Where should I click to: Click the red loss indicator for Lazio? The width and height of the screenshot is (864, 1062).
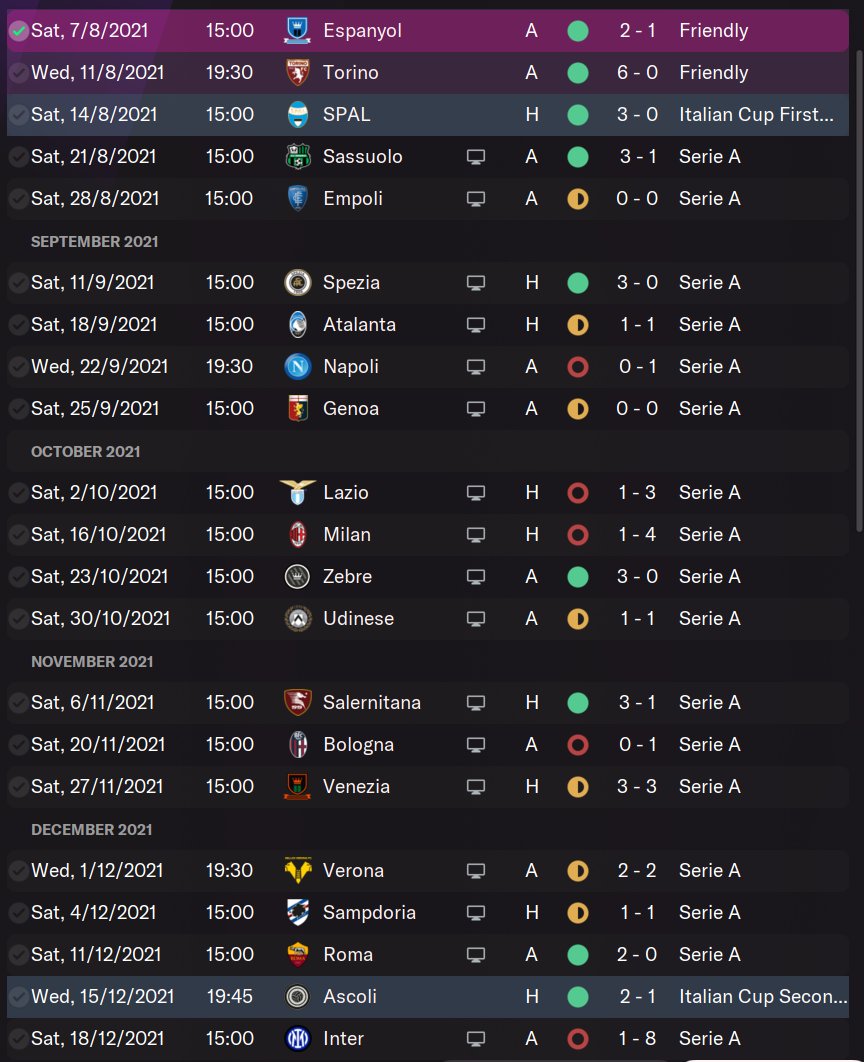(577, 493)
